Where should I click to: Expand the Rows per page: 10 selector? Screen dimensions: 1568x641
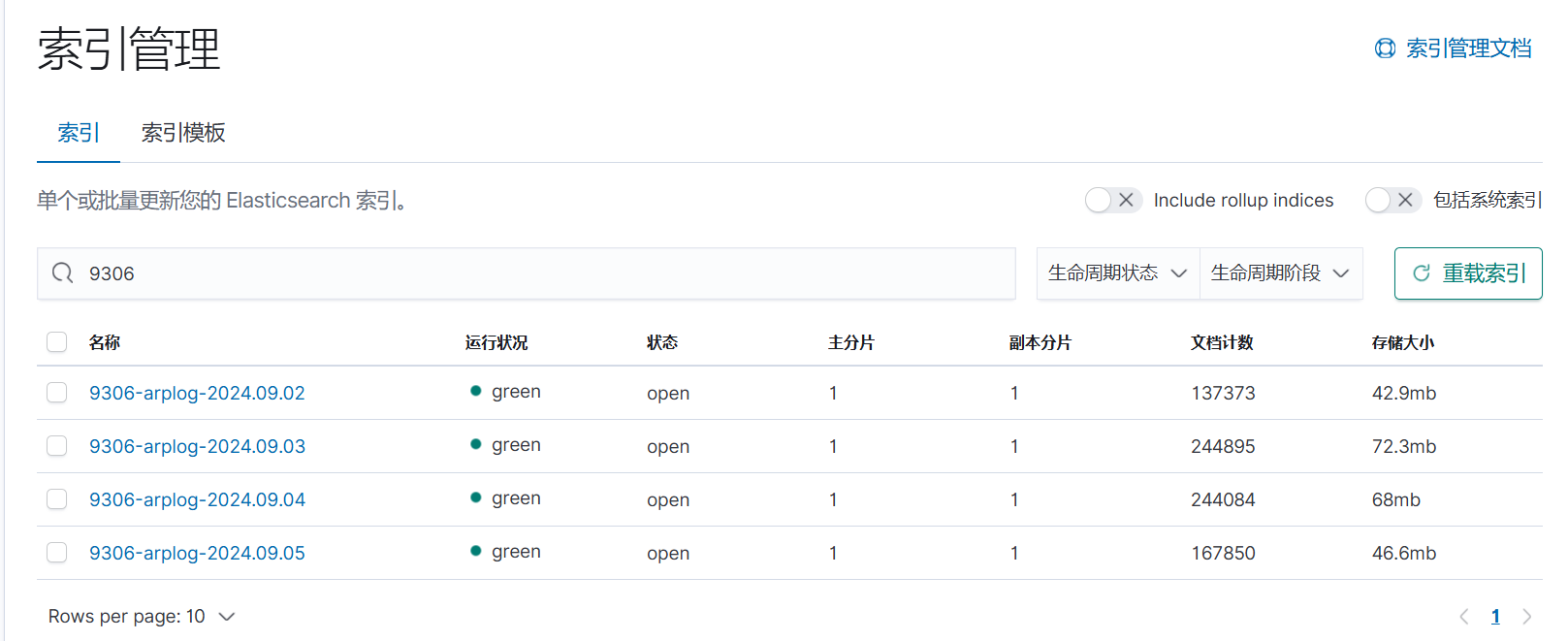pos(142,617)
